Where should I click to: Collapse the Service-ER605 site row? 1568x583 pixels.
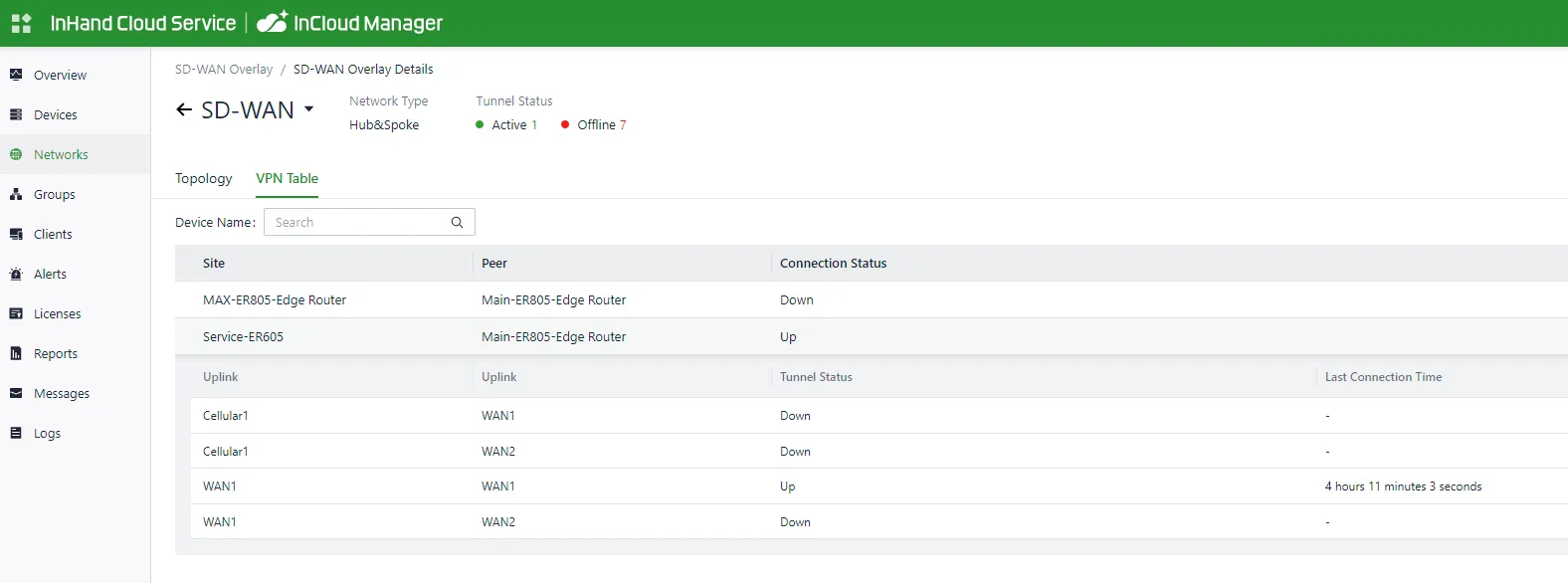(872, 336)
